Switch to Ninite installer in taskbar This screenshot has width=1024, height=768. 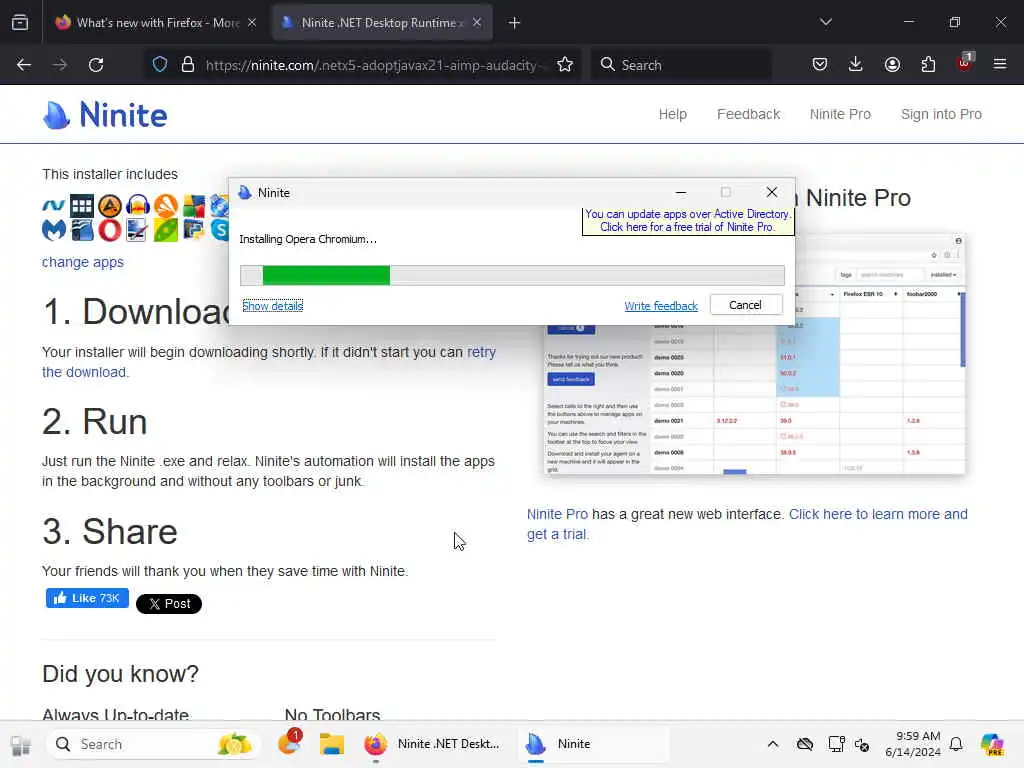click(x=594, y=744)
